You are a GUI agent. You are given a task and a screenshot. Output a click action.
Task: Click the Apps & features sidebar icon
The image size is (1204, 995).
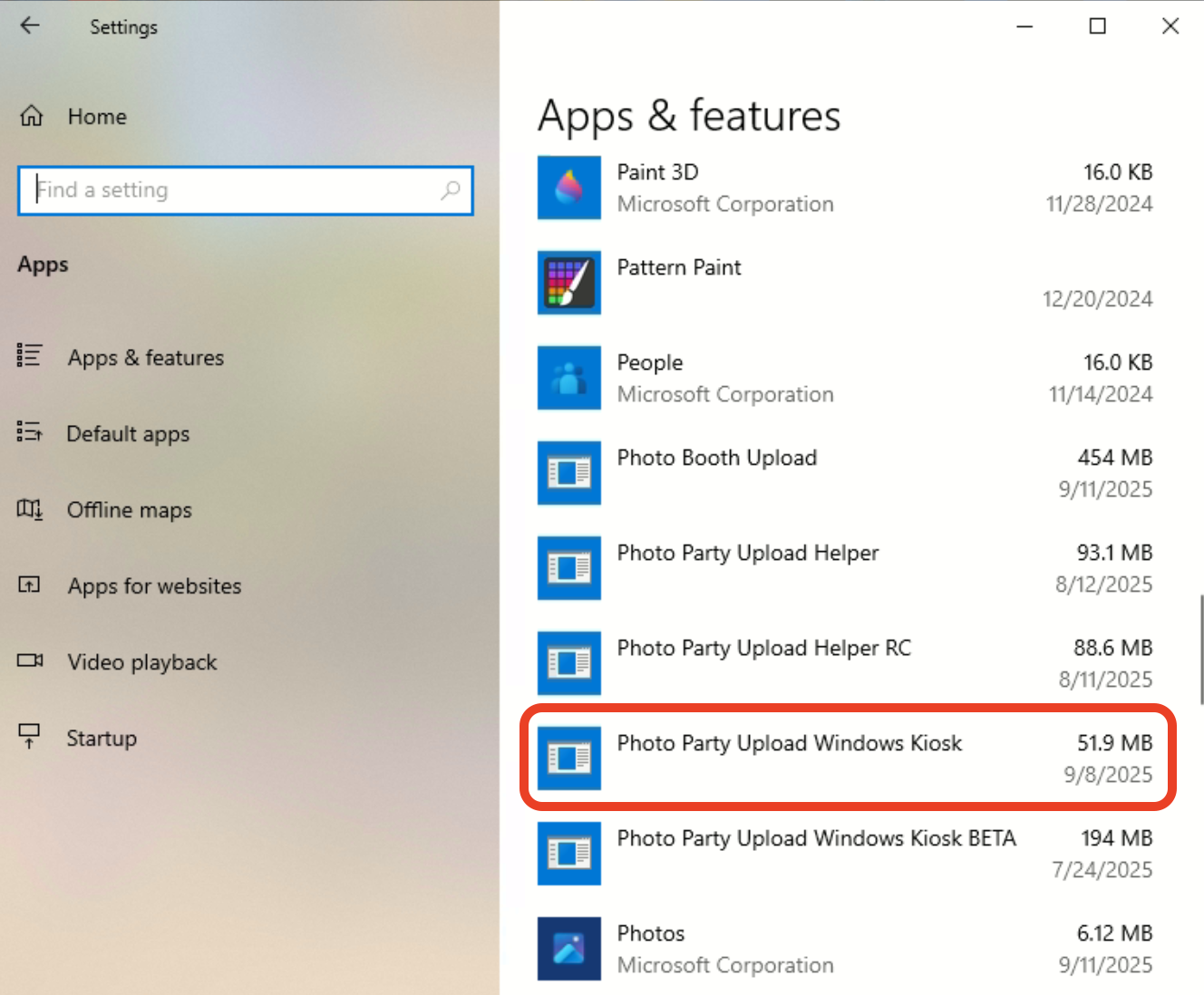point(29,356)
